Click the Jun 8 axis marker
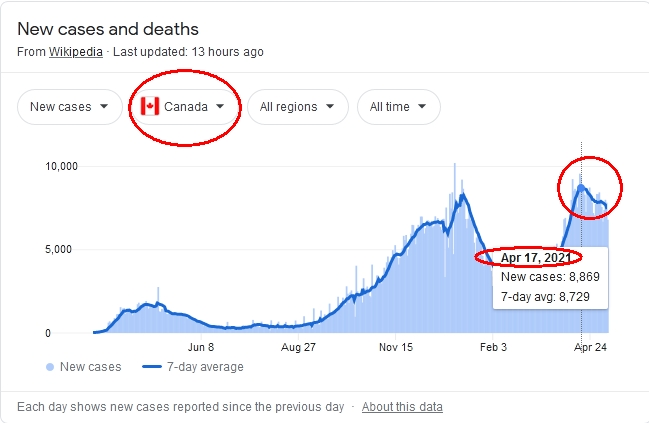This screenshot has width=649, height=423. pyautogui.click(x=201, y=347)
